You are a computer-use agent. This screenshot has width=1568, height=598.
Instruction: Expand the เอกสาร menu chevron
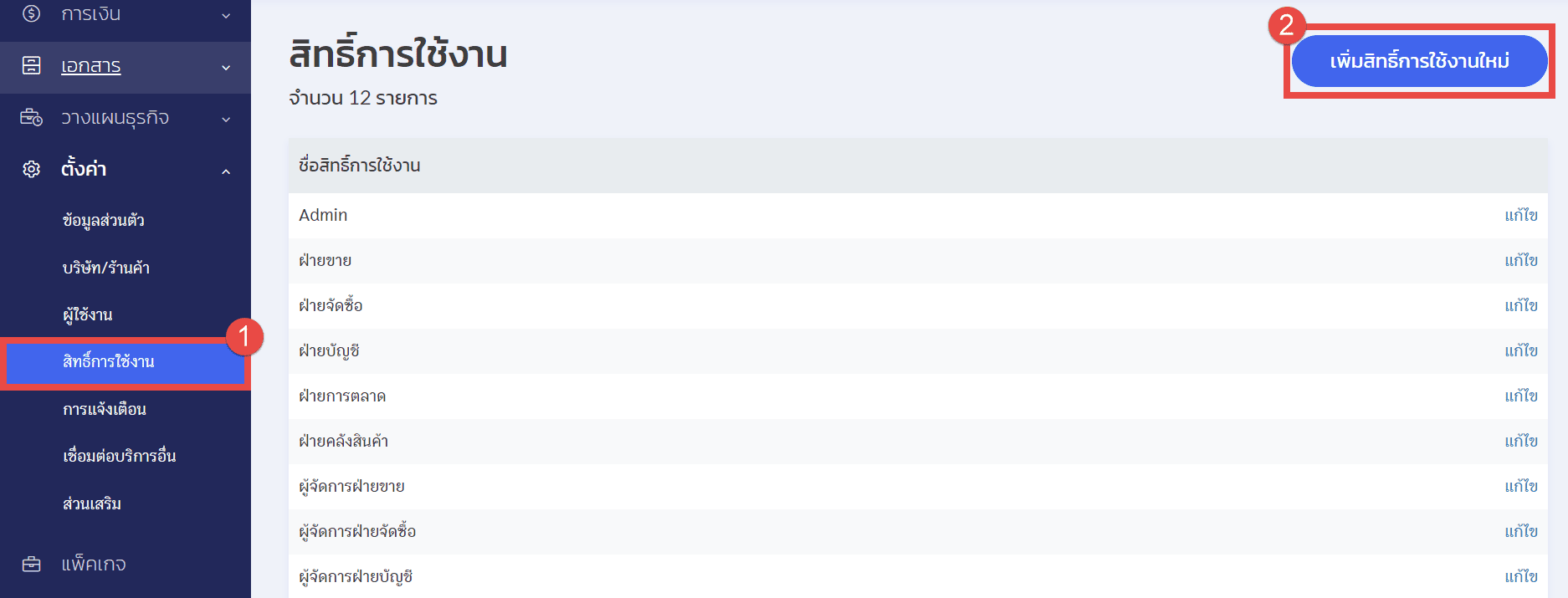click(x=226, y=67)
